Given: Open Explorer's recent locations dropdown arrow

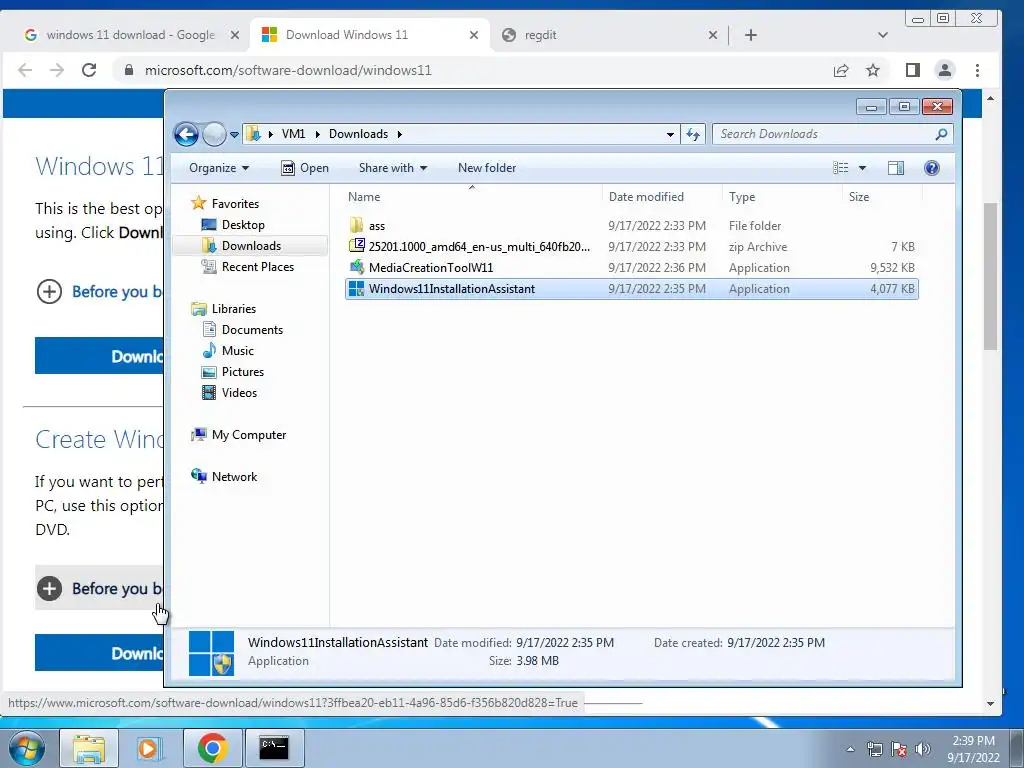Looking at the screenshot, I should pos(234,135).
